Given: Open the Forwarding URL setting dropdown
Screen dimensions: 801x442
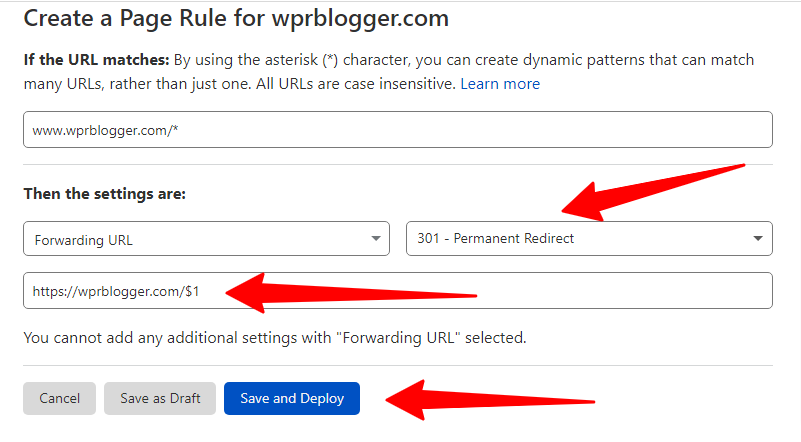Looking at the screenshot, I should (206, 239).
